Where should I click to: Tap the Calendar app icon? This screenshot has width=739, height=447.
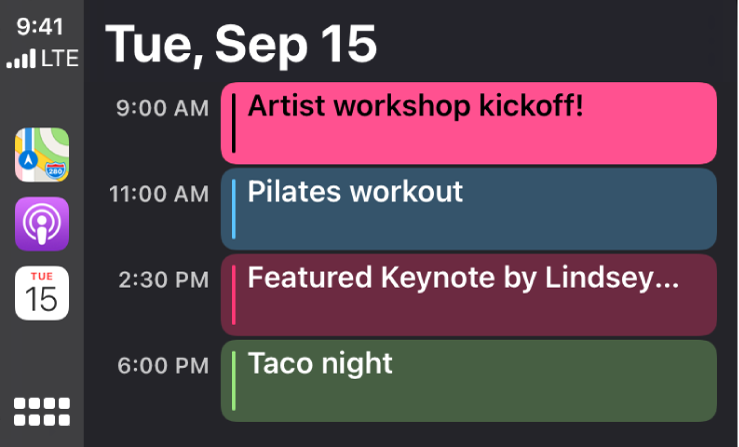point(42,292)
